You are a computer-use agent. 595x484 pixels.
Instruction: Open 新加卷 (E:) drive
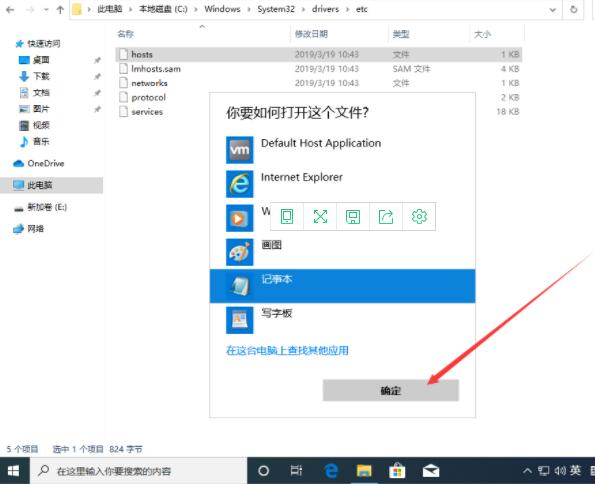click(40, 207)
